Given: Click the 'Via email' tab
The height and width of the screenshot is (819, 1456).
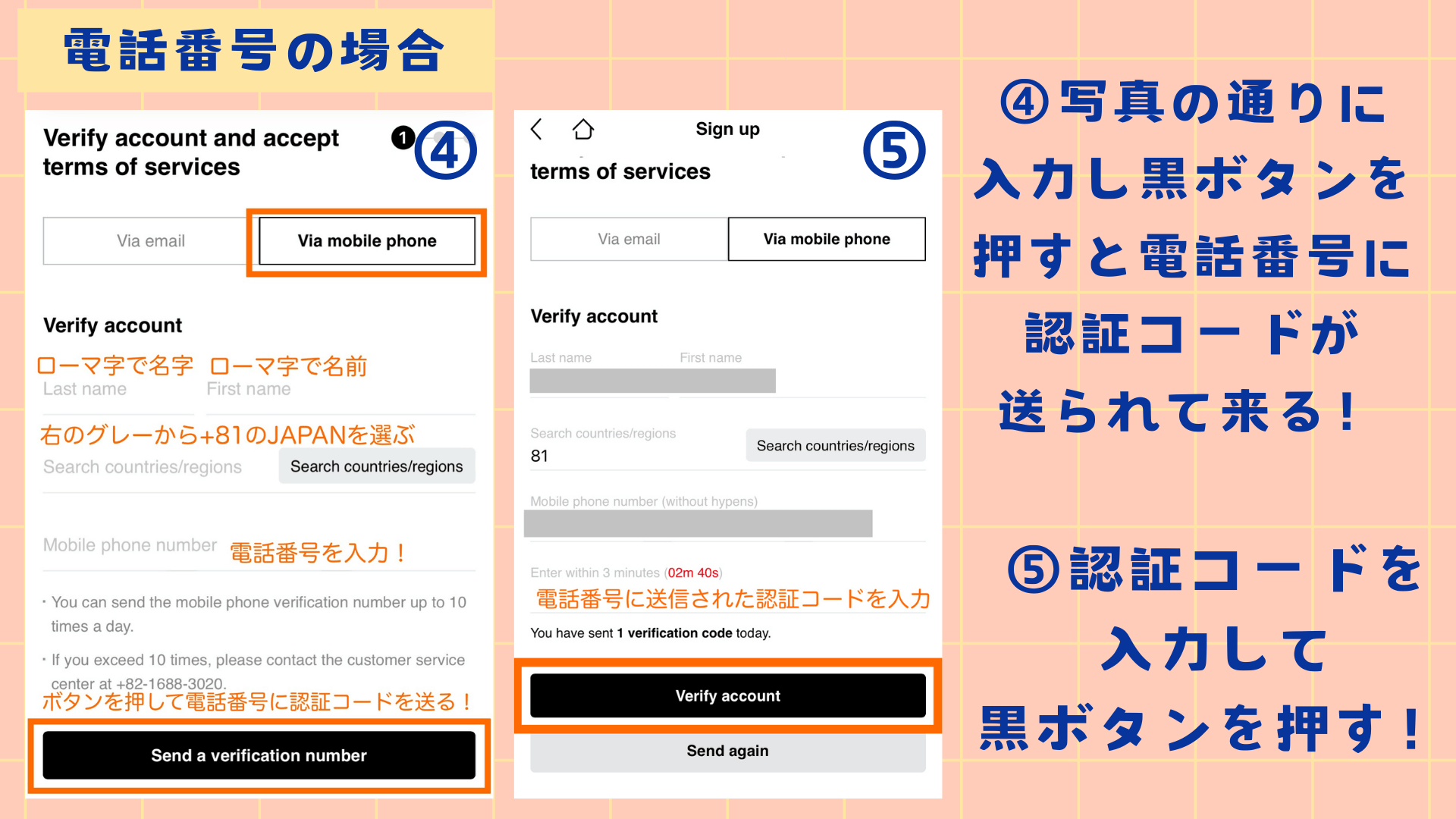Looking at the screenshot, I should pyautogui.click(x=144, y=241).
